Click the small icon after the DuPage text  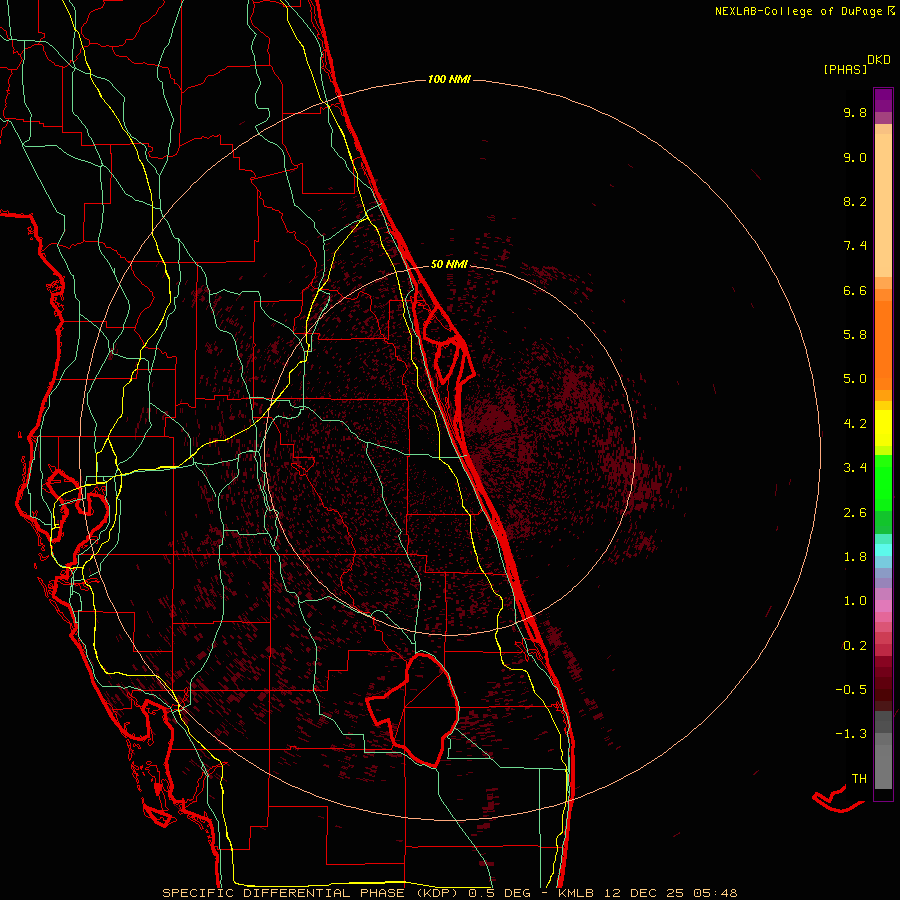pos(891,11)
